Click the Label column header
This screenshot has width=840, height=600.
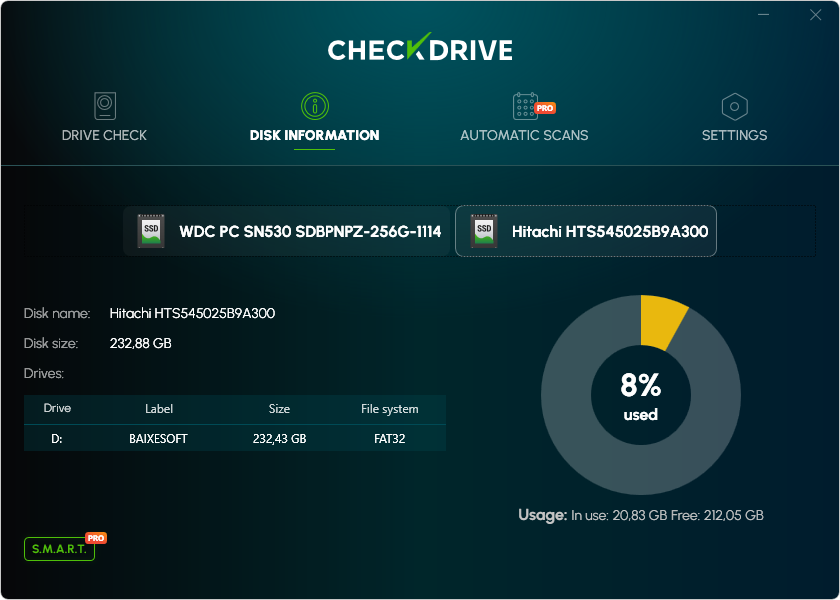point(159,409)
